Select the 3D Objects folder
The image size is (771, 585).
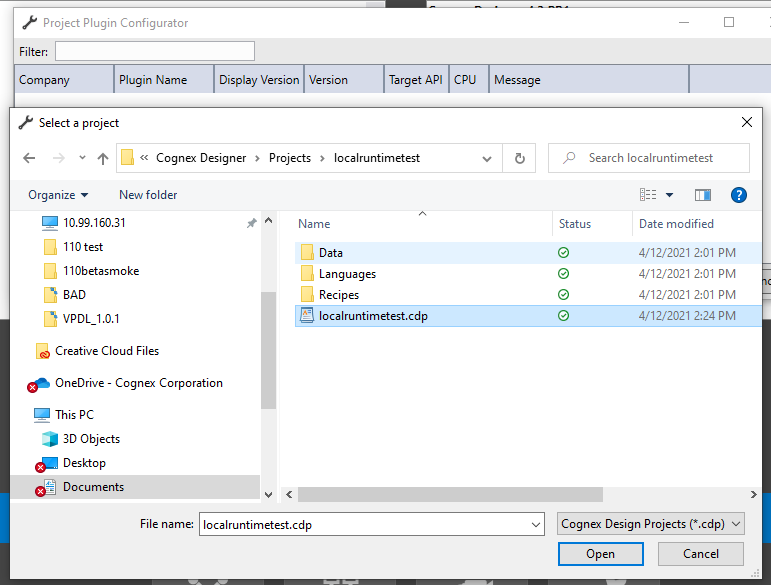91,439
